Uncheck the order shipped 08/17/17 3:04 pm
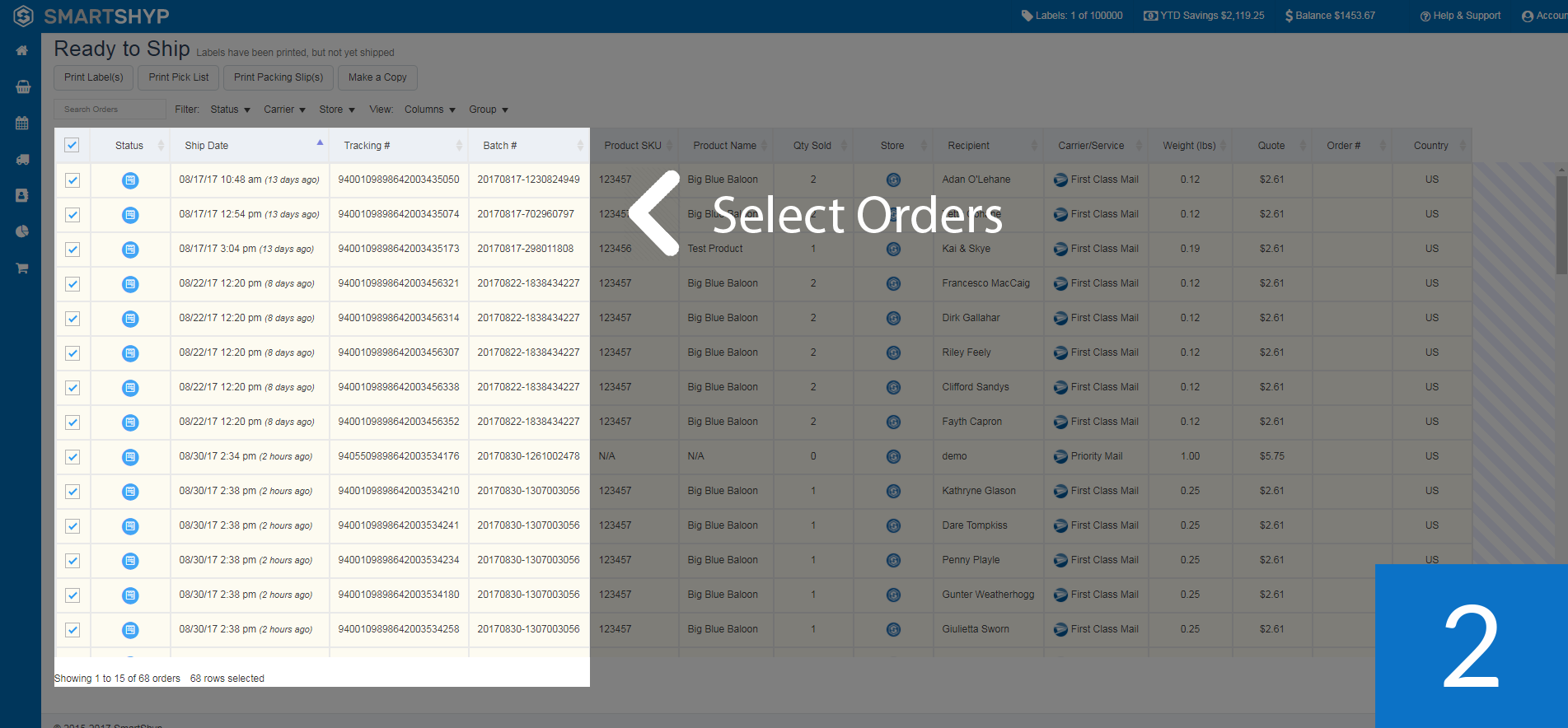 73,250
